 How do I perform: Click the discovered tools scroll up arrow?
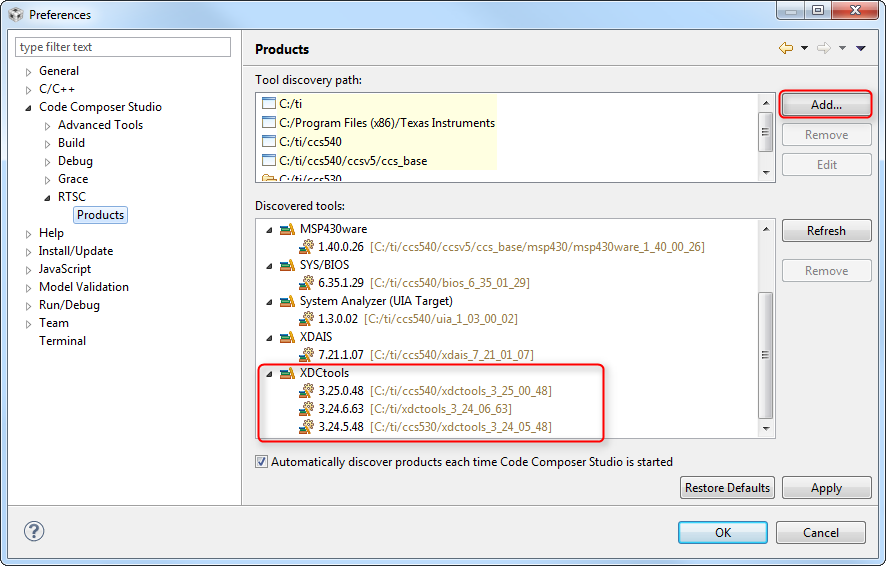click(x=766, y=229)
